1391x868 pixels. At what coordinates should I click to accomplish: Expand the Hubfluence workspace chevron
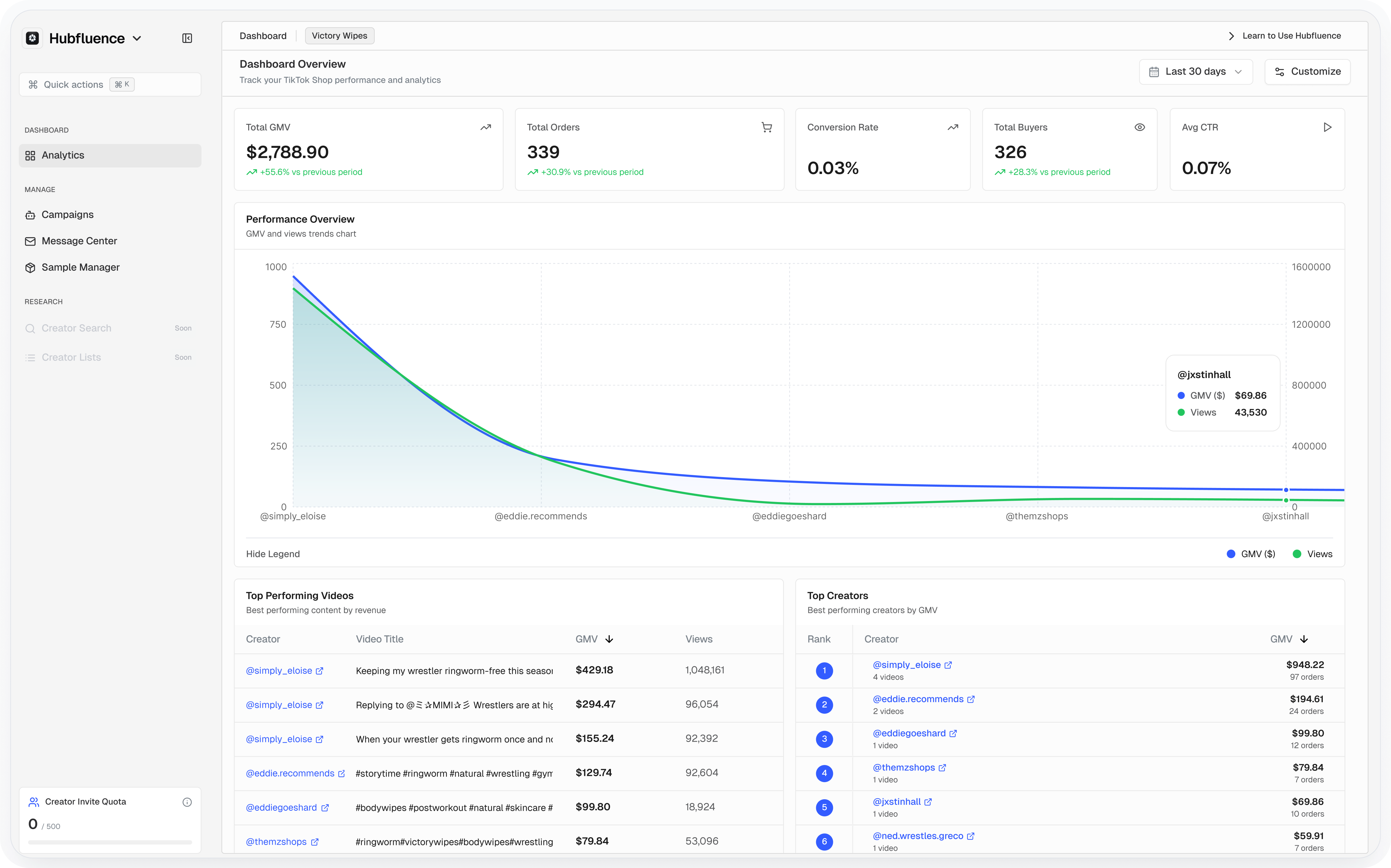137,39
